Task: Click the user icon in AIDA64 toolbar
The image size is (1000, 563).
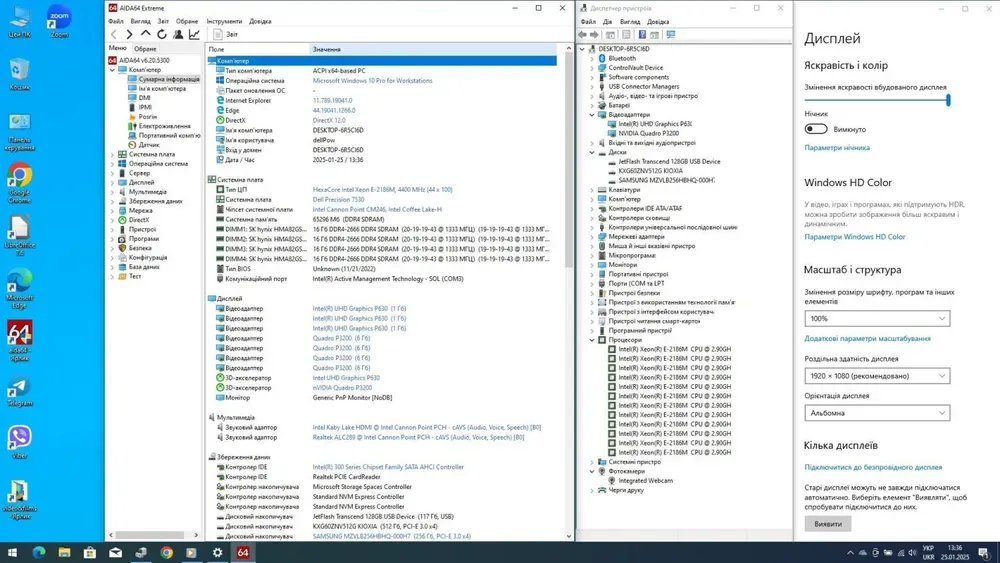Action: point(179,34)
